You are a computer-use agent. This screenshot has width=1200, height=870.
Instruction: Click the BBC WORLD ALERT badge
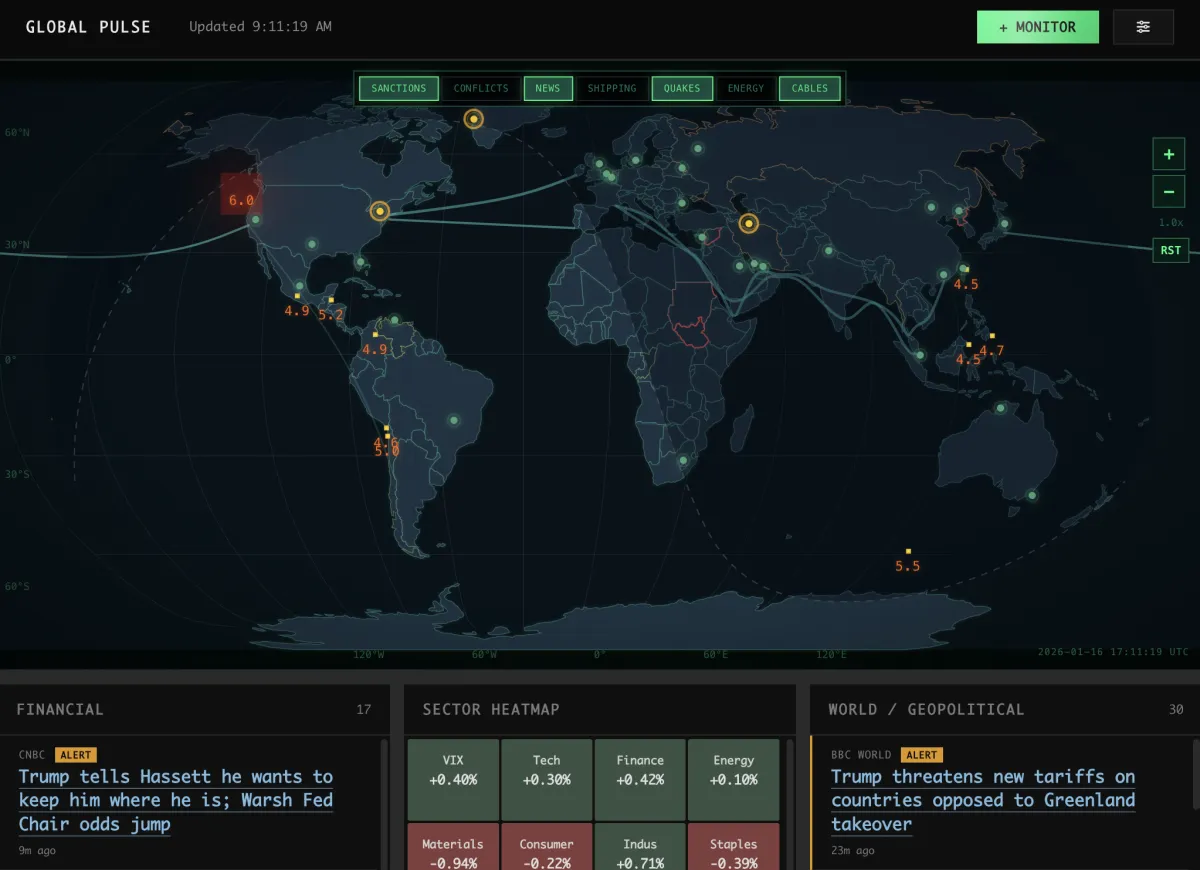[921, 755]
